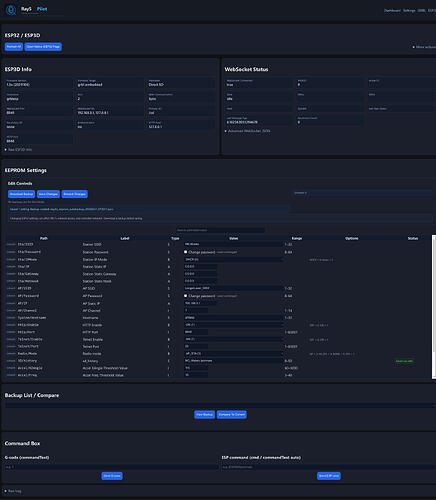Screen dimensions: 436x500
Task: Click the Open Native ESP3D Page button
Action: point(43,47)
